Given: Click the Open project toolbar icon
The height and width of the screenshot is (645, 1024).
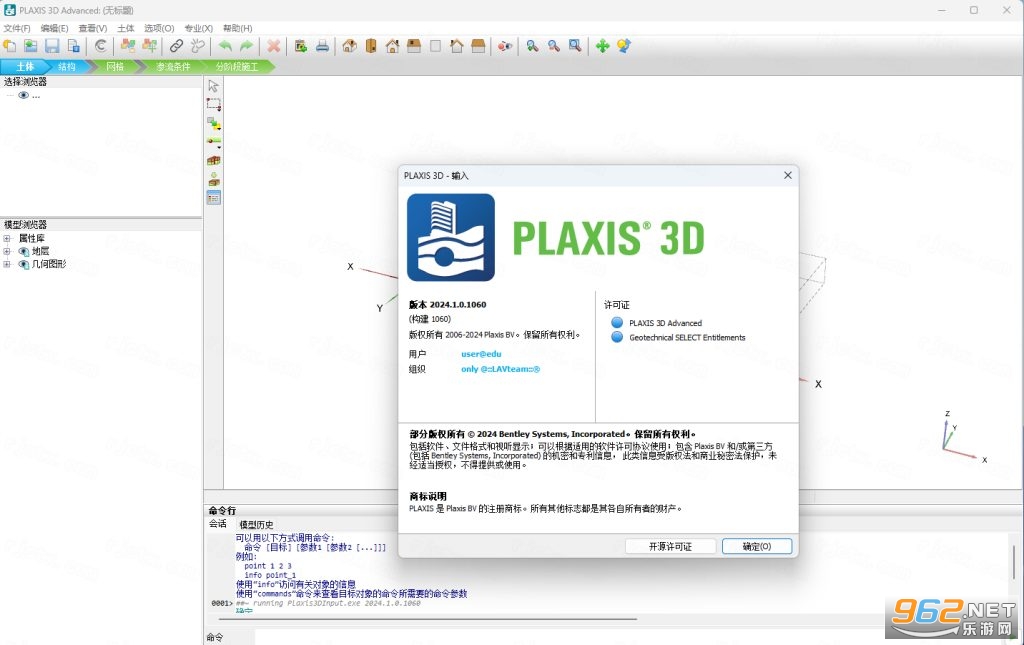Looking at the screenshot, I should point(31,46).
